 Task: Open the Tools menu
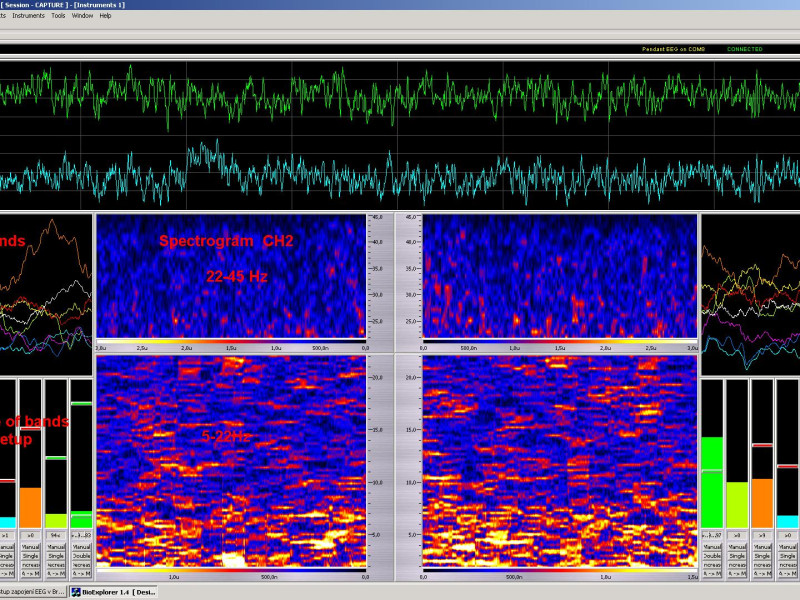tap(58, 16)
